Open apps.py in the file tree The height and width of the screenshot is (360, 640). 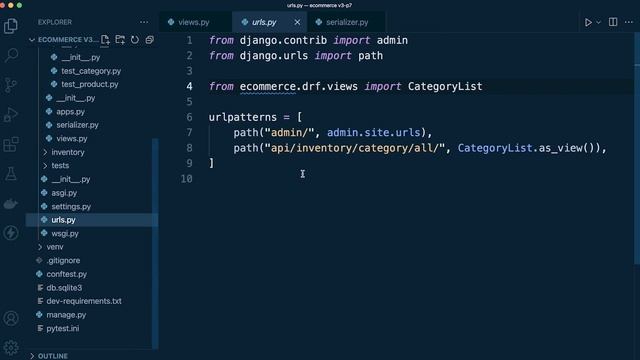tap(71, 111)
